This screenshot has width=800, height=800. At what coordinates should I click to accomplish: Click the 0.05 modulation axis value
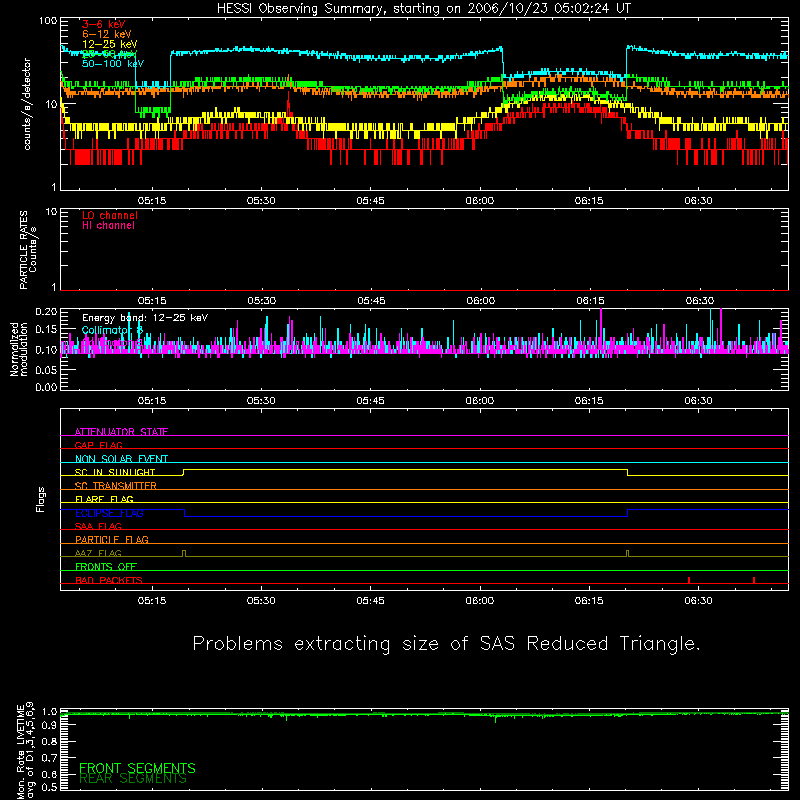pos(46,369)
